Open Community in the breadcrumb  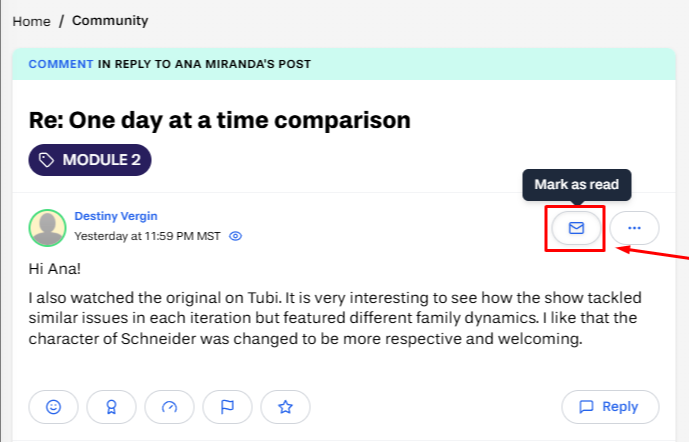110,21
